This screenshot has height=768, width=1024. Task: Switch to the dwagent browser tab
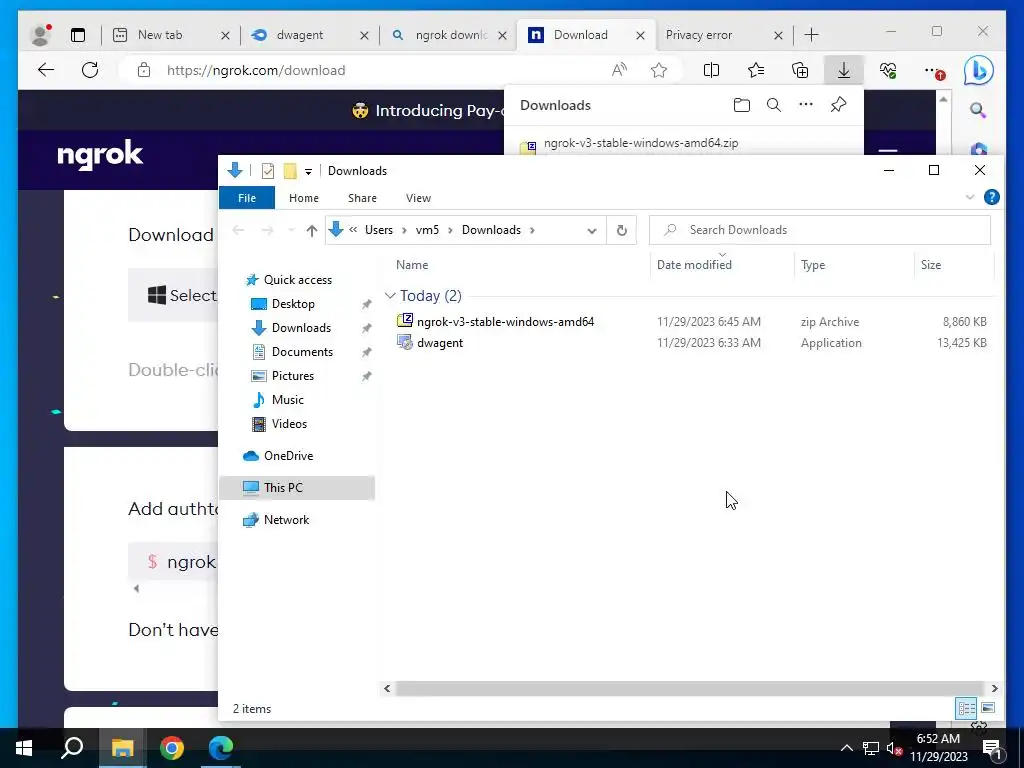[x=299, y=35]
